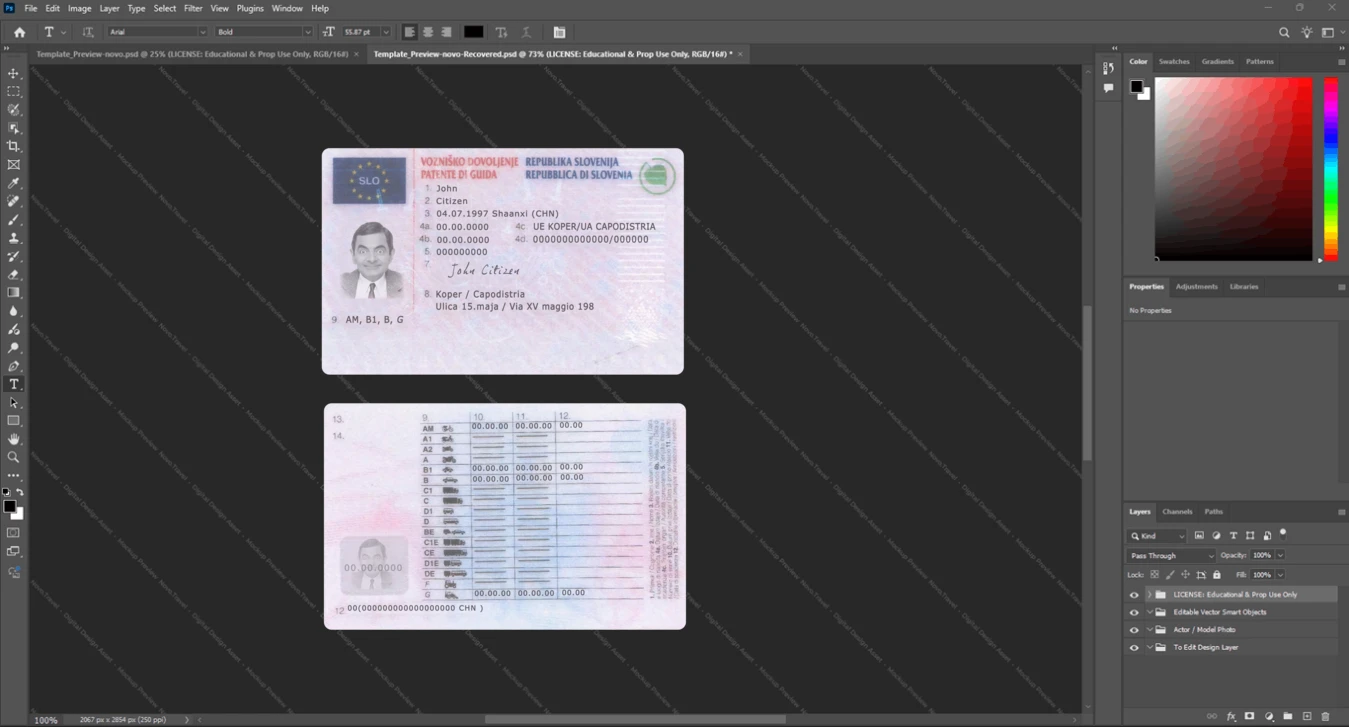Open the Arial font family dropdown
This screenshot has height=727, width=1349.
[157, 32]
